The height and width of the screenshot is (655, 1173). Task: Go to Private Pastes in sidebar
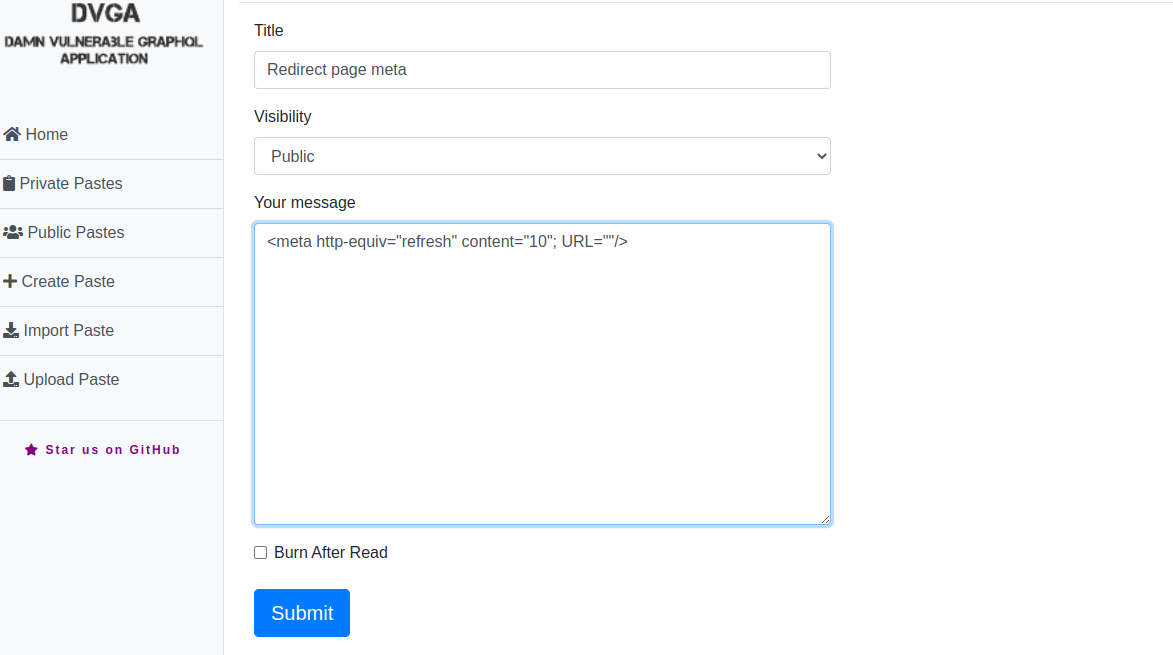pos(71,183)
